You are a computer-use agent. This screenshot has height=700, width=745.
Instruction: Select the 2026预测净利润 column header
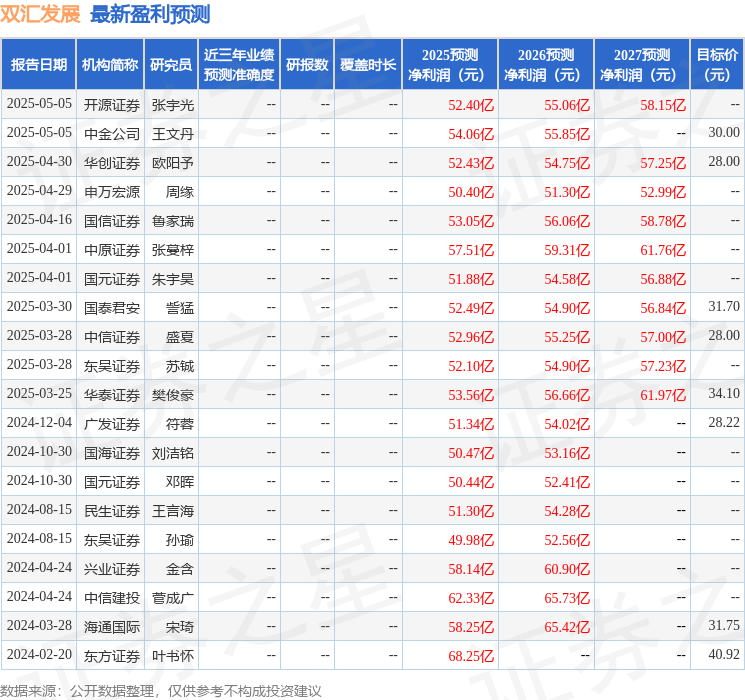pyautogui.click(x=546, y=65)
